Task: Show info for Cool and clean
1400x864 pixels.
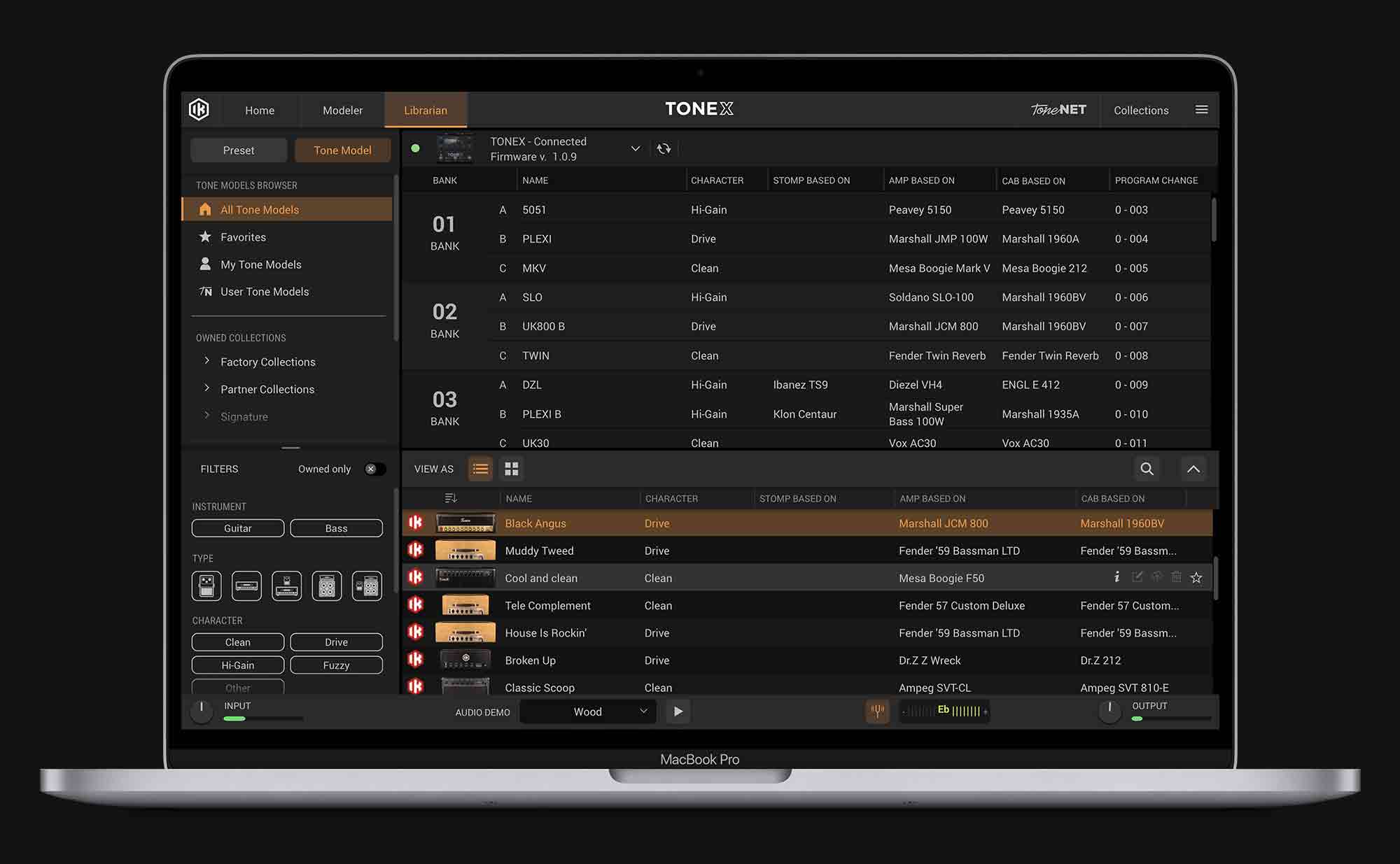Action: 1116,577
